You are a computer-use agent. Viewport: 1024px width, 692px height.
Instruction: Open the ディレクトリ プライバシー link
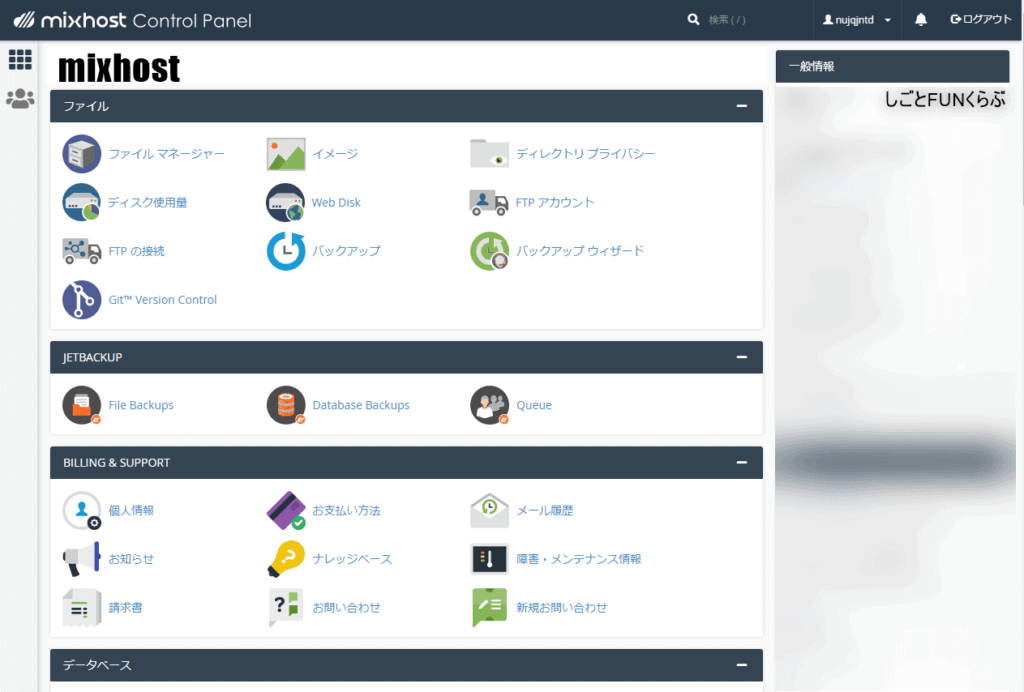585,154
